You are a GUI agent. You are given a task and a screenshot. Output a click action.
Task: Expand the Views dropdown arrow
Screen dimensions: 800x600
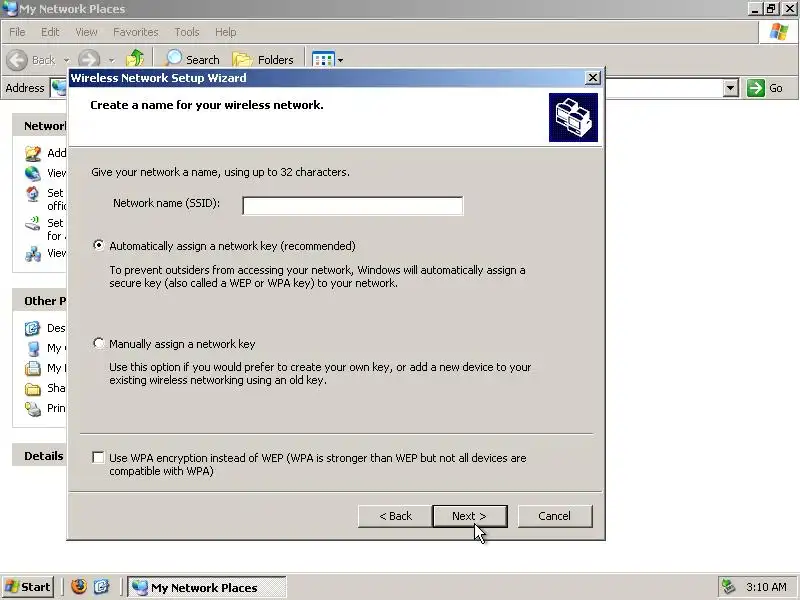[340, 60]
